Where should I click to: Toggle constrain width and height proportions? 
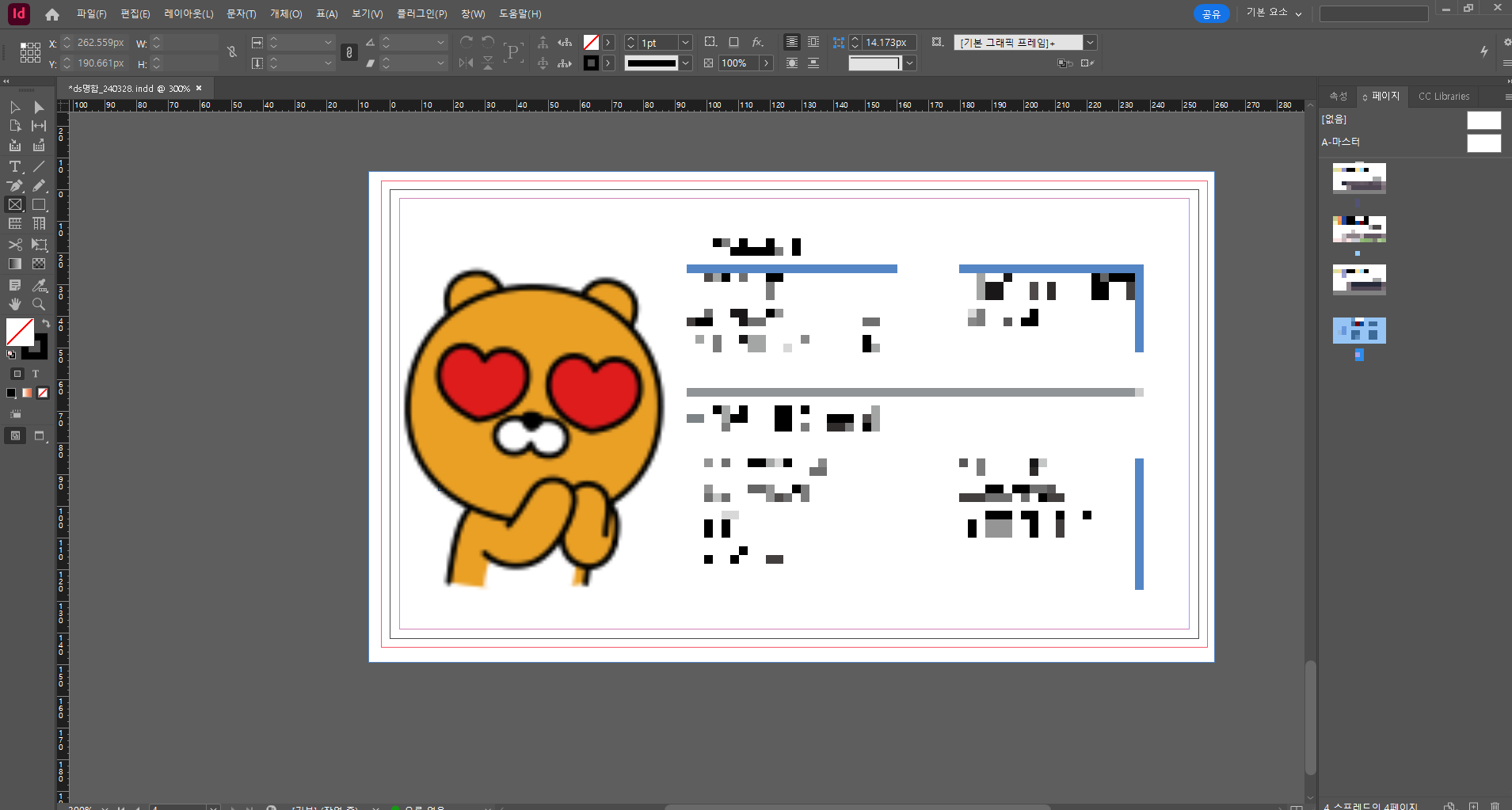(x=232, y=52)
